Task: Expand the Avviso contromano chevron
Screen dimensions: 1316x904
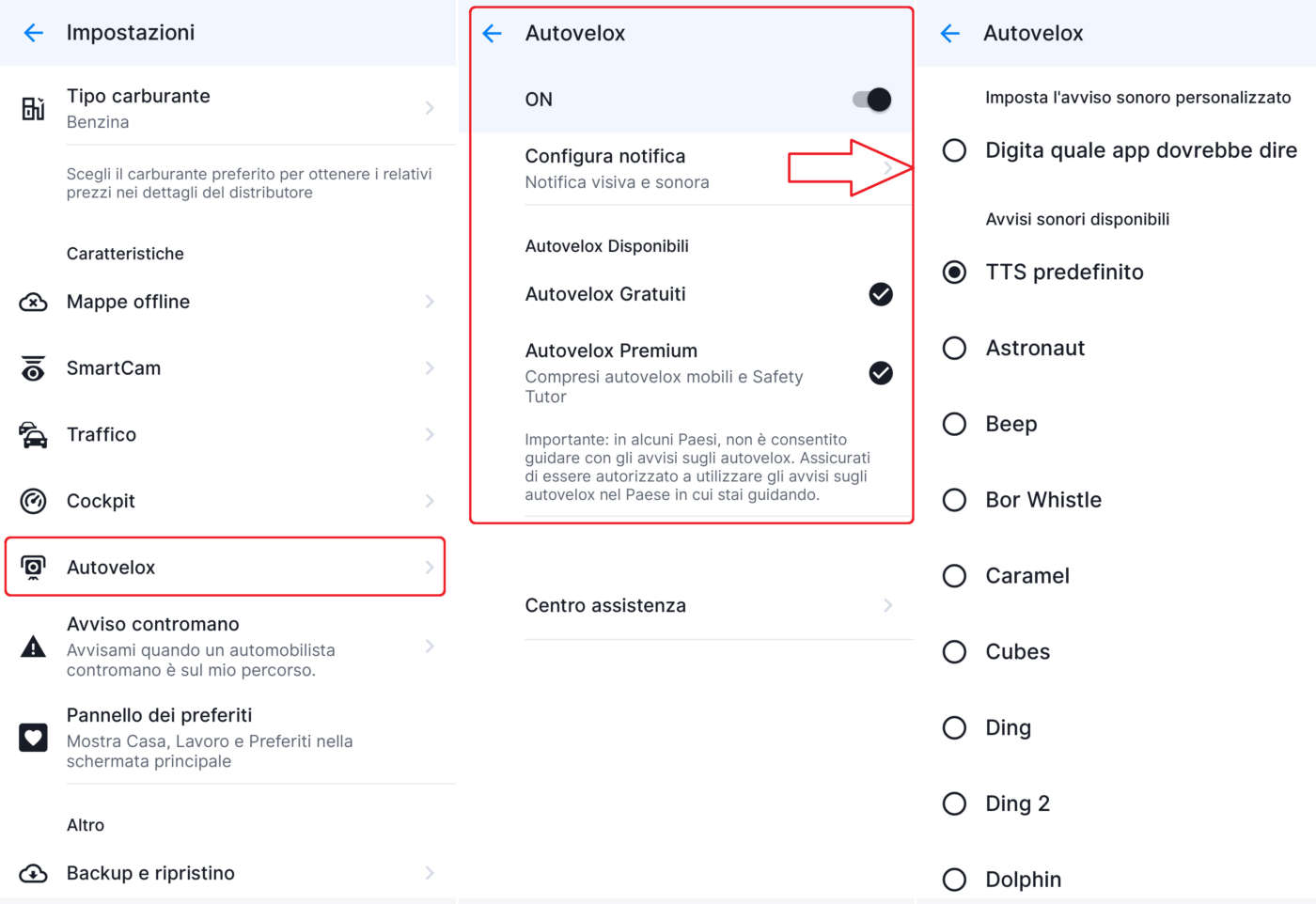Action: tap(430, 647)
